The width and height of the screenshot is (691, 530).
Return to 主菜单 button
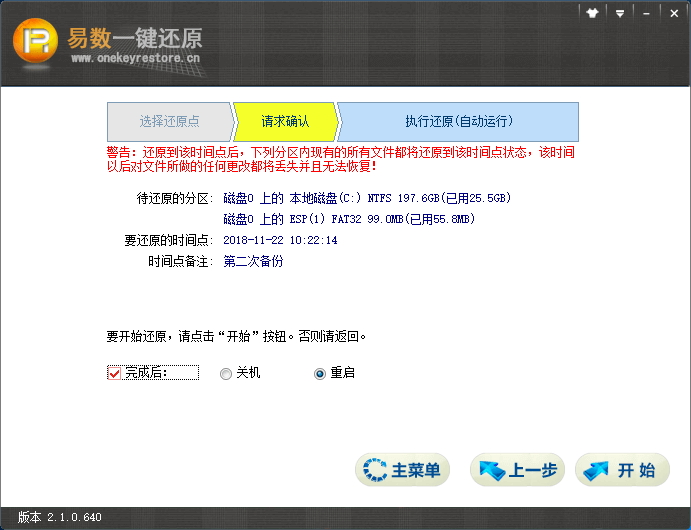coord(403,470)
